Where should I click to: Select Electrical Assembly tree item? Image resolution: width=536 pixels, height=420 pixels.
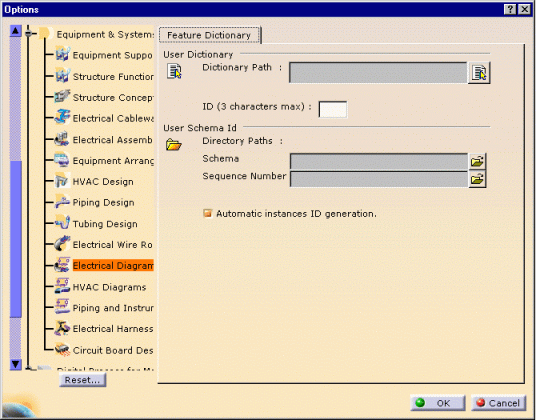(113, 139)
